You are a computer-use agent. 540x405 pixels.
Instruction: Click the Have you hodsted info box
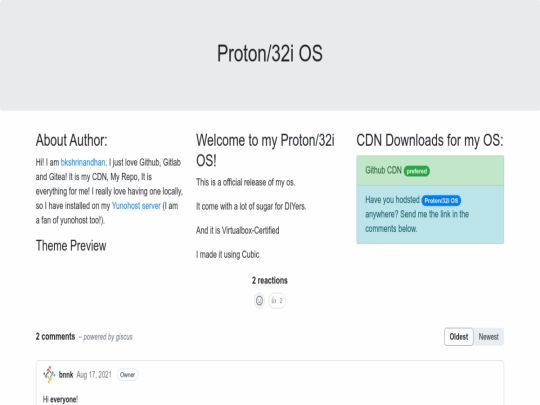[430, 215]
